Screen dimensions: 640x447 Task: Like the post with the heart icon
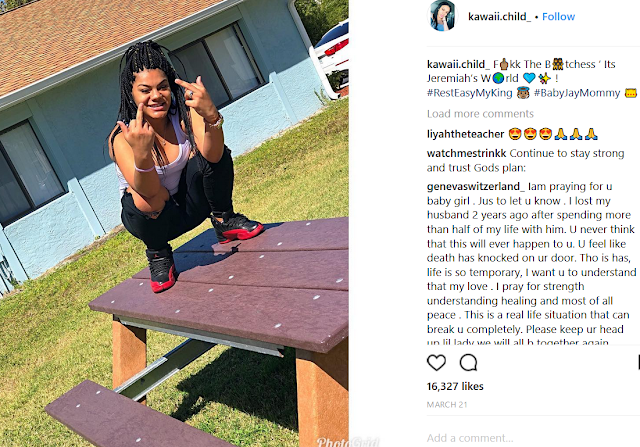pos(436,362)
